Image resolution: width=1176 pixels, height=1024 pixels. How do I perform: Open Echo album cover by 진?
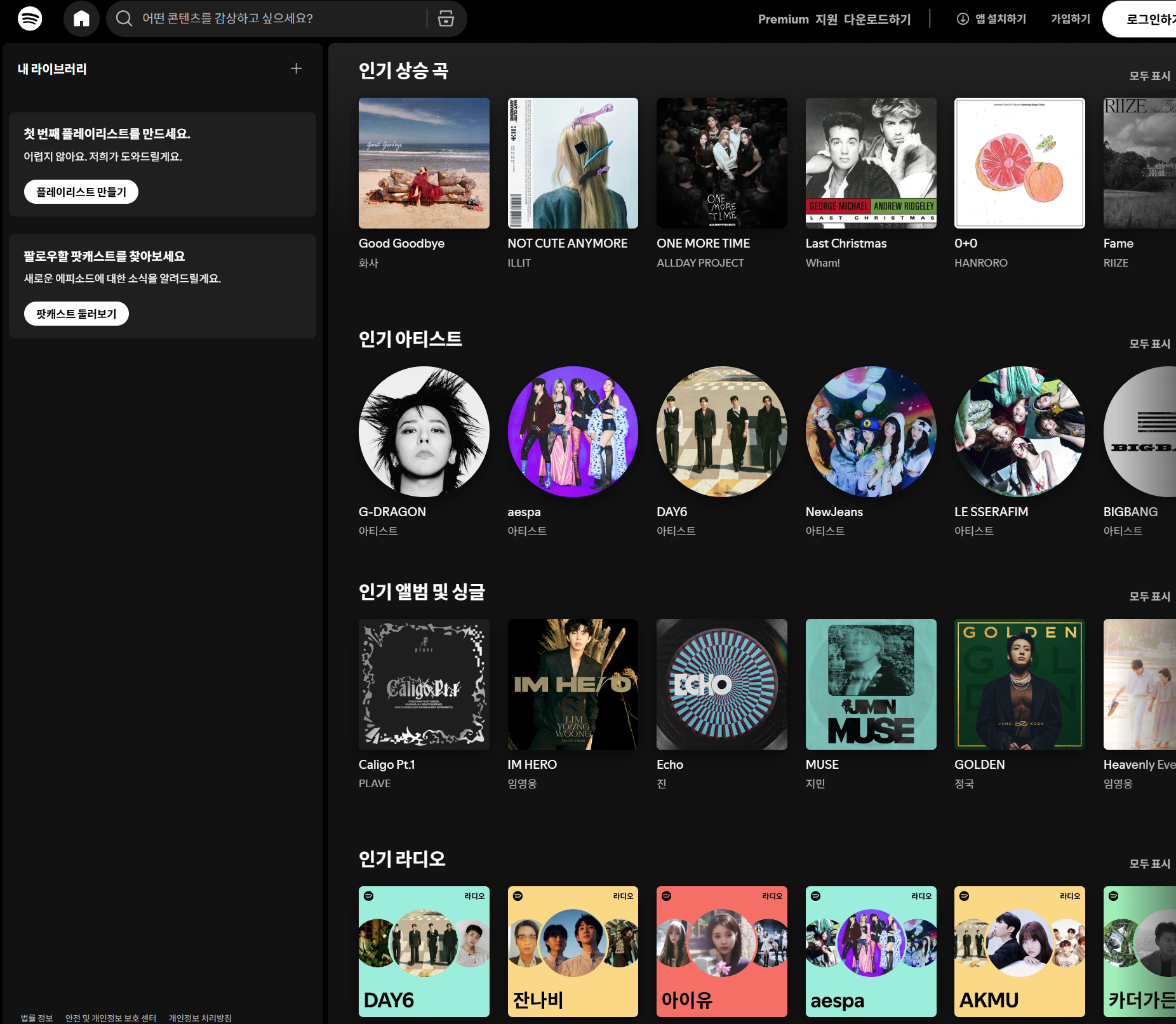click(722, 684)
